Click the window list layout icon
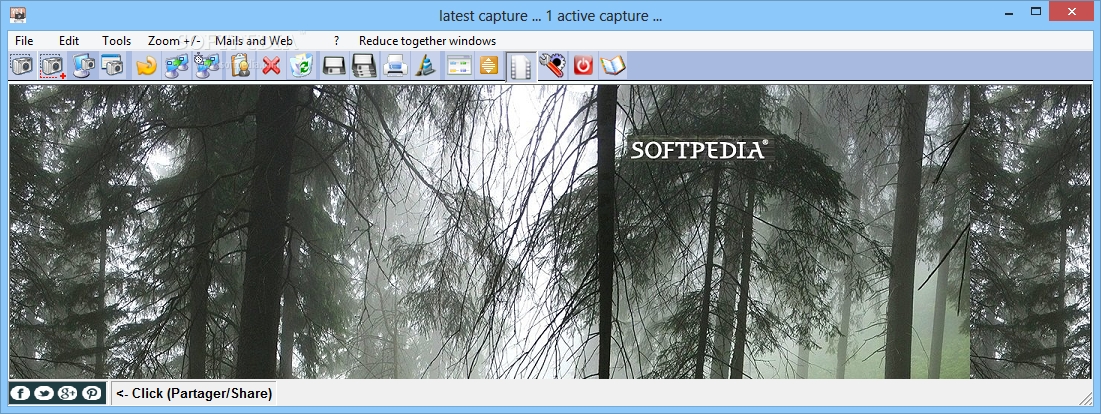Screen dimensions: 1101x414 [459, 66]
